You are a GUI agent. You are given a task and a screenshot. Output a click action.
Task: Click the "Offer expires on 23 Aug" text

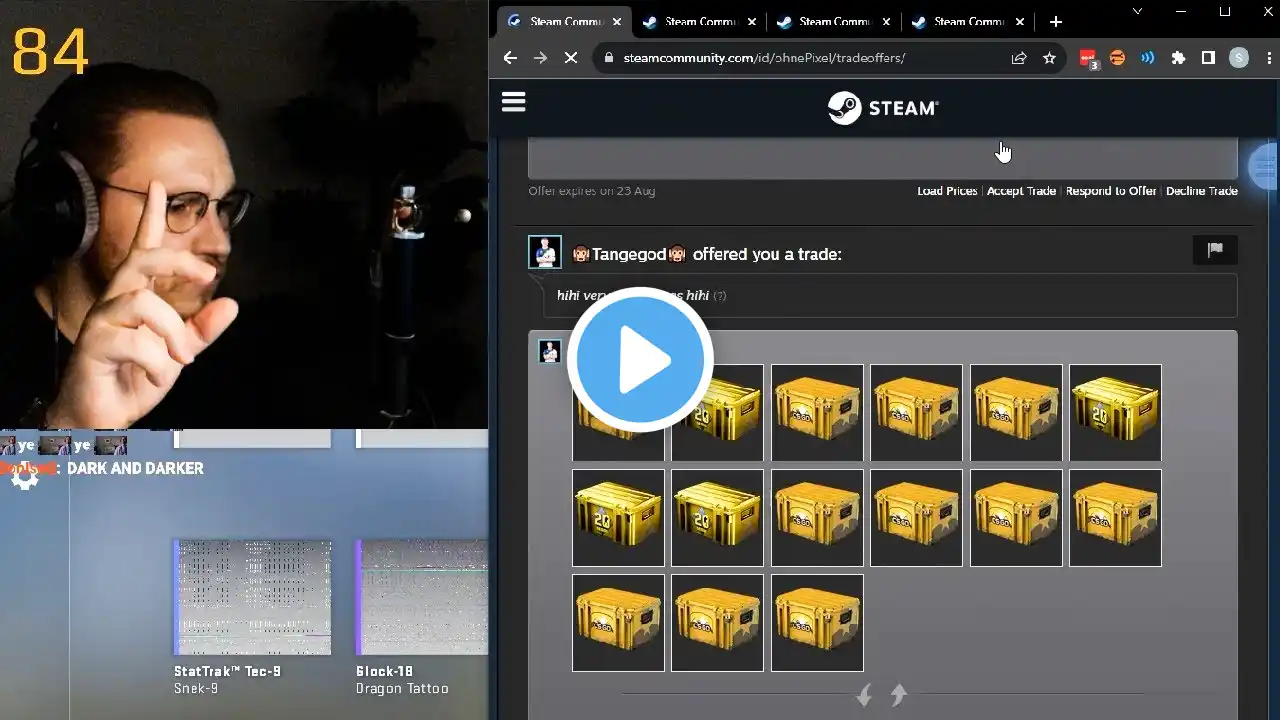591,191
